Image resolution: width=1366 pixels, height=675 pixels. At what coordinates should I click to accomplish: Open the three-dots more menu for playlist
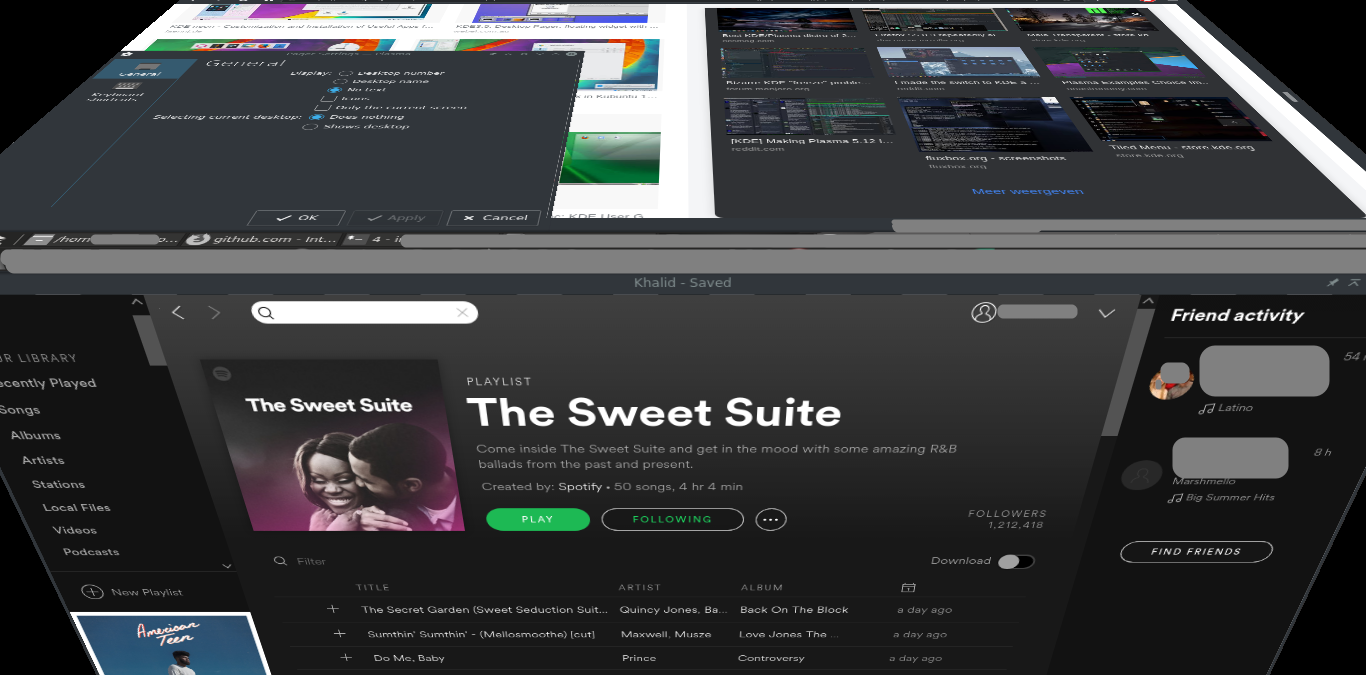click(770, 519)
